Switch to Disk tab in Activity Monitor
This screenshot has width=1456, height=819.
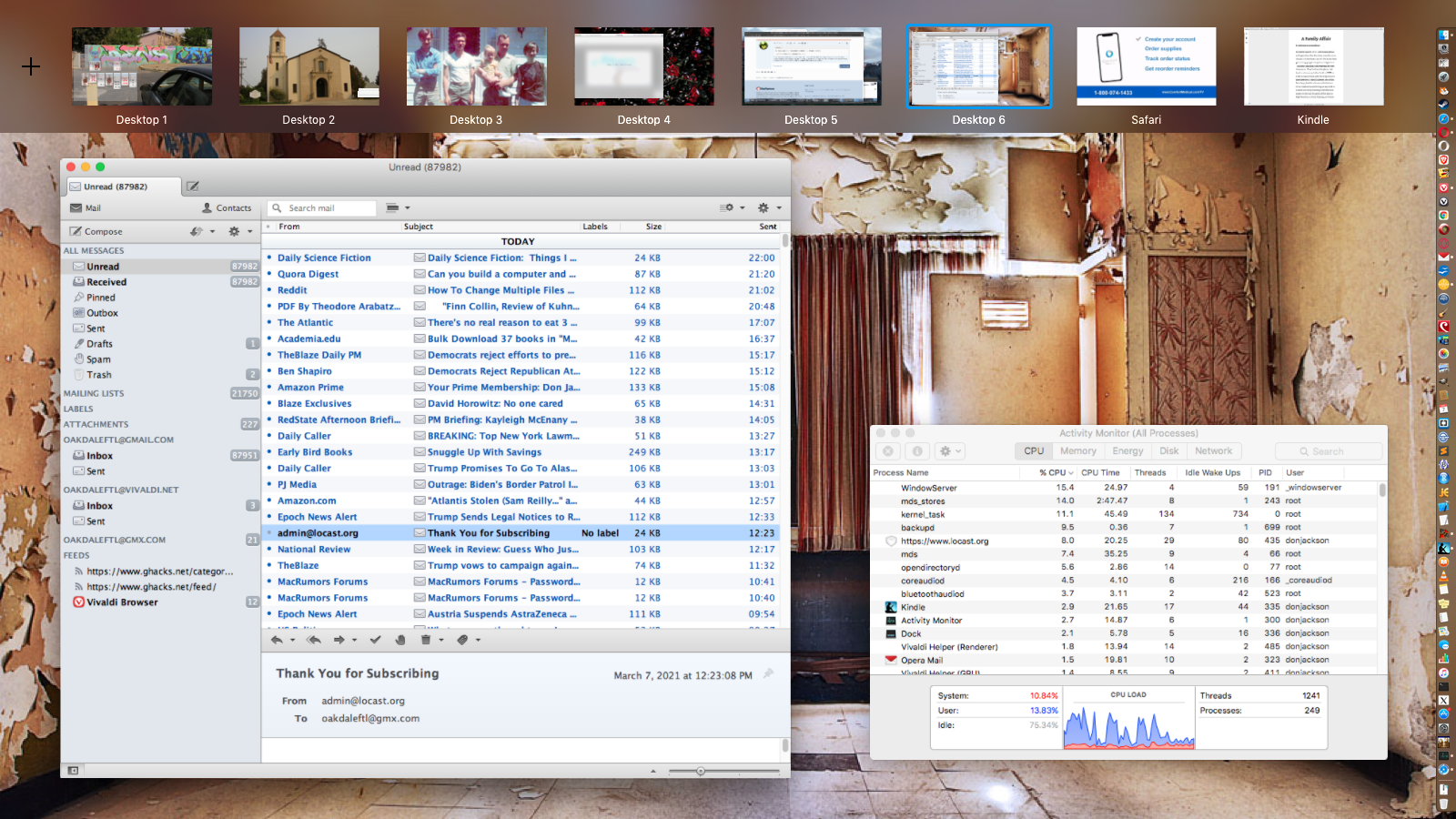pos(1168,451)
